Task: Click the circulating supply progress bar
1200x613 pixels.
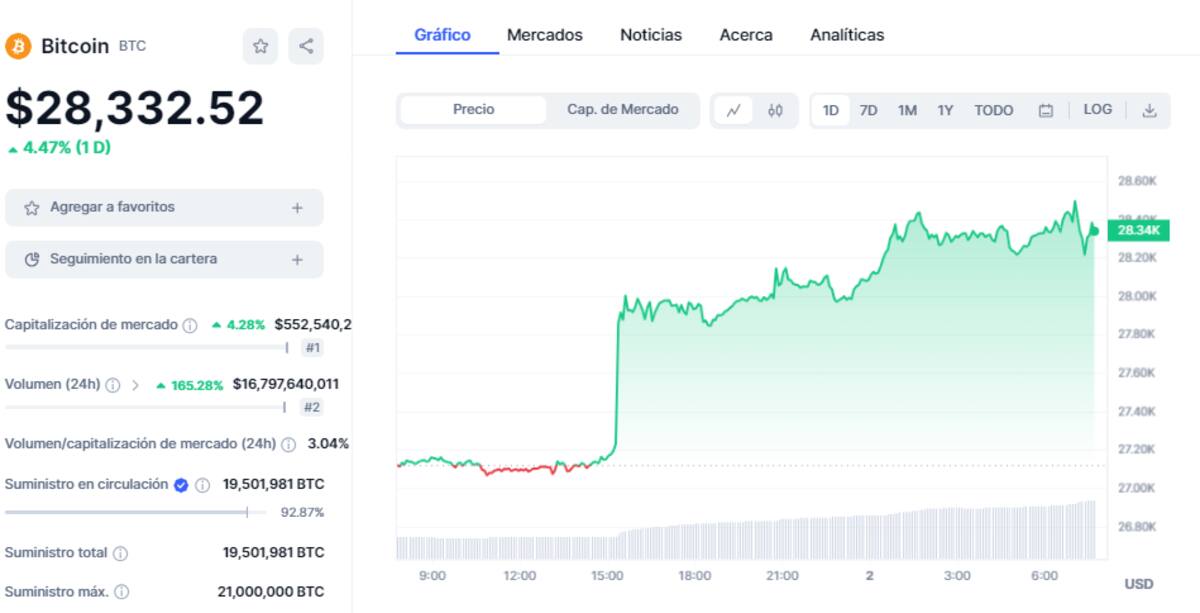Action: tap(135, 512)
